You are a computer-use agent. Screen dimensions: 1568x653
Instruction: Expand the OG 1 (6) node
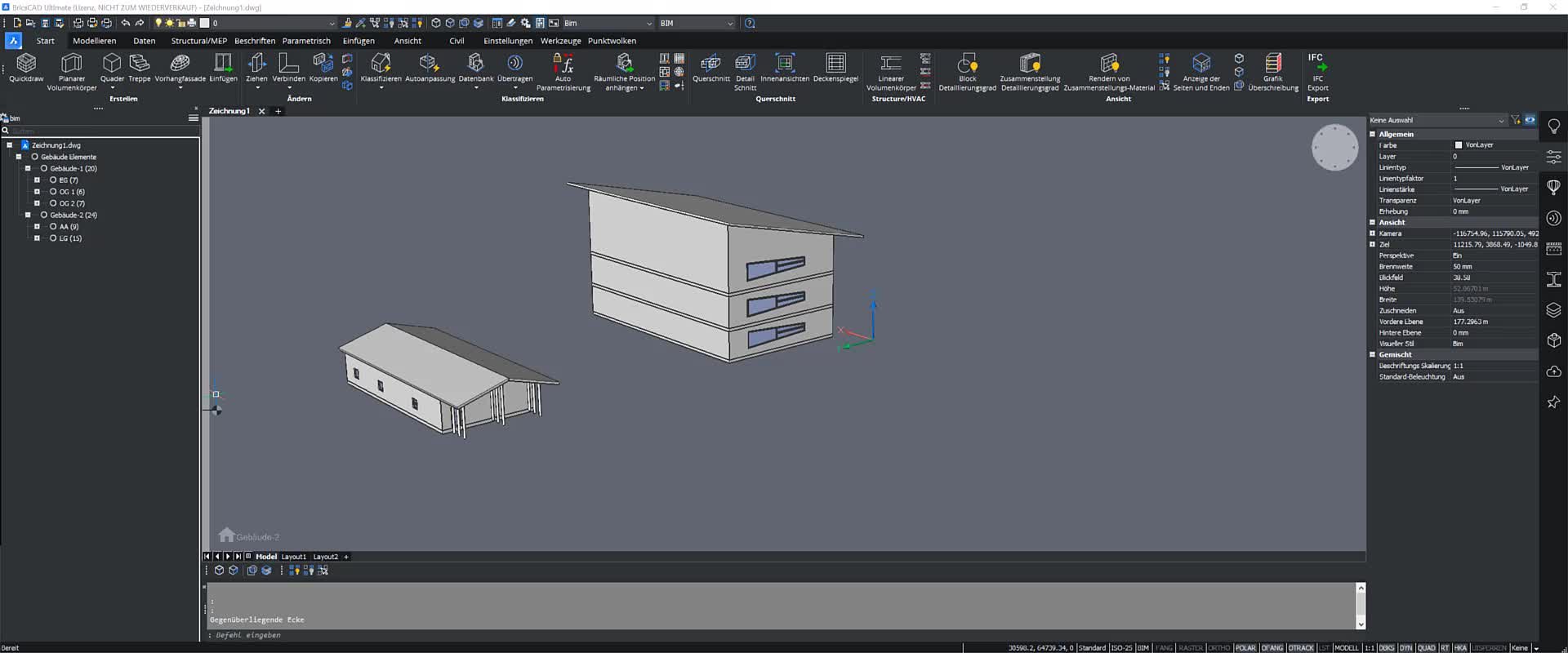pos(37,192)
